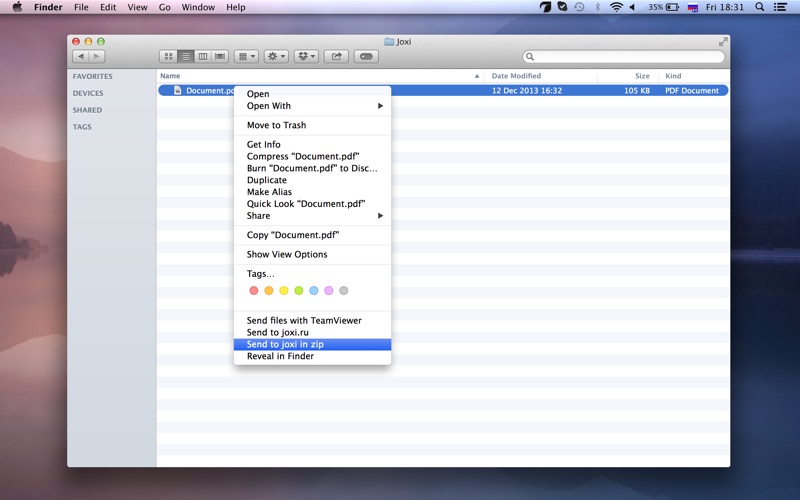The height and width of the screenshot is (500, 800).
Task: Select Quick Look "Document.pdf"
Action: tap(312, 204)
